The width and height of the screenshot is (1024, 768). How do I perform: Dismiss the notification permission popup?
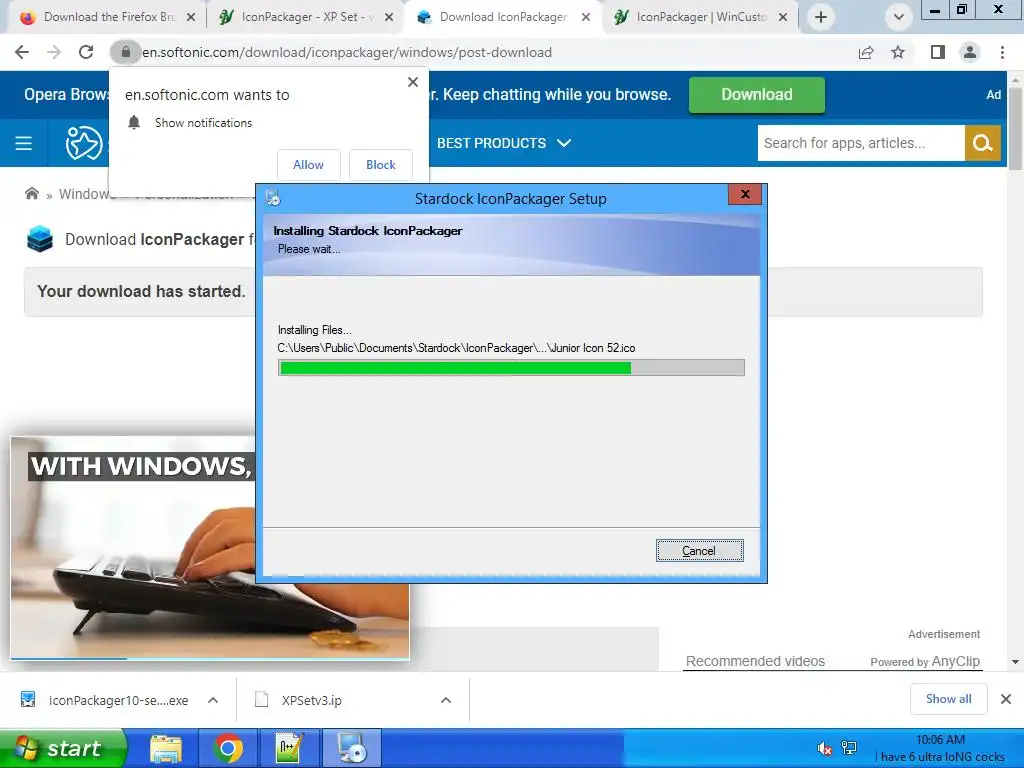[413, 82]
